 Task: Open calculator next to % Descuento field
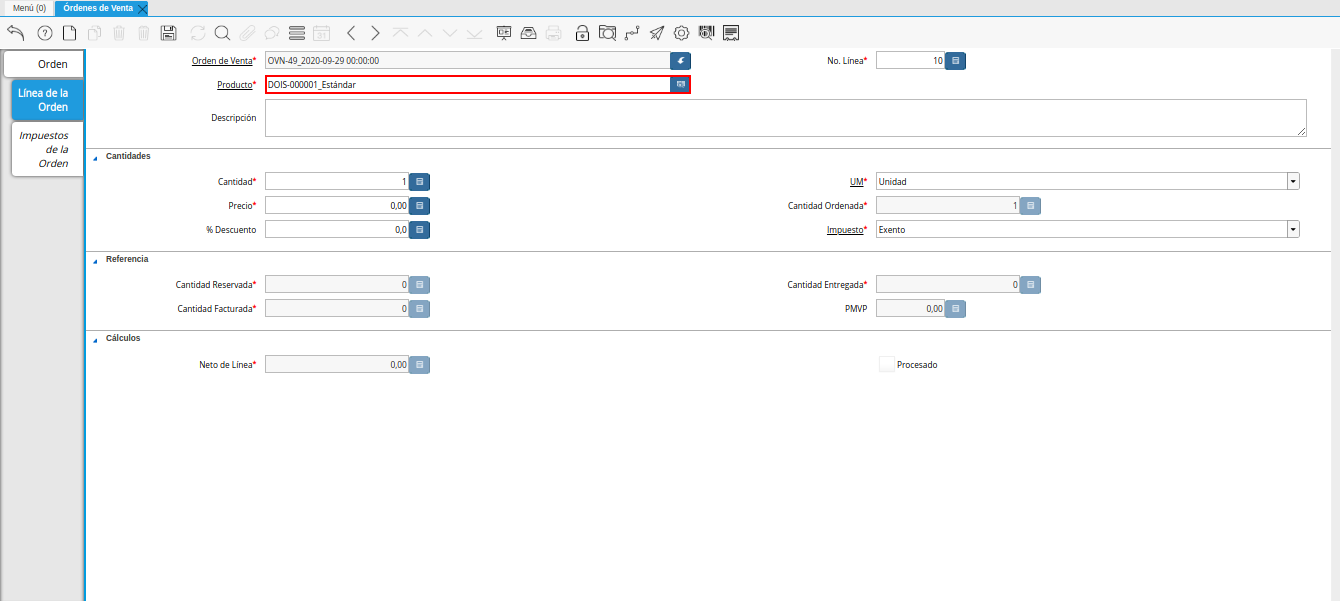(x=420, y=230)
